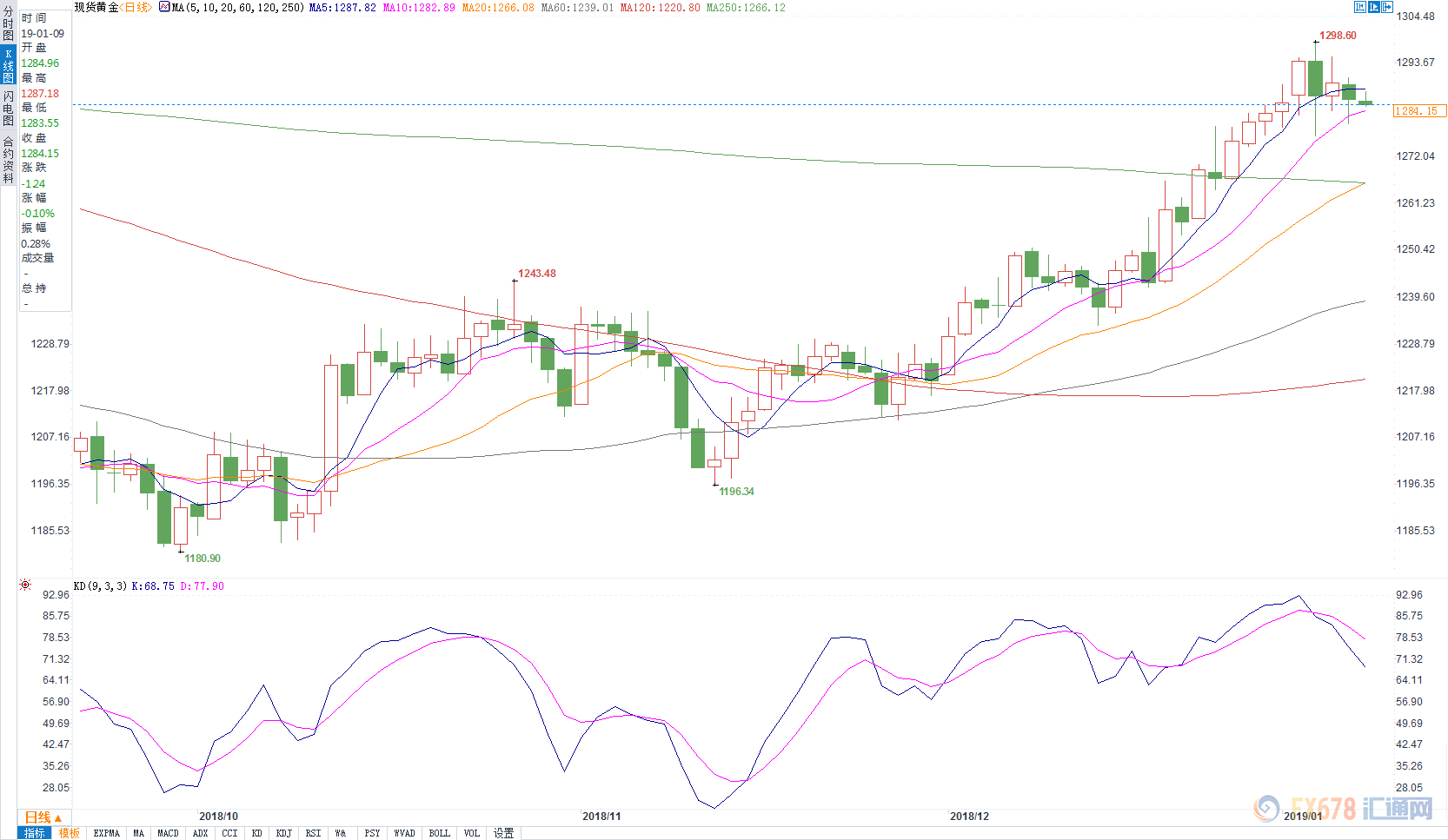Click the FX678 watermark logo

pyautogui.click(x=1343, y=809)
